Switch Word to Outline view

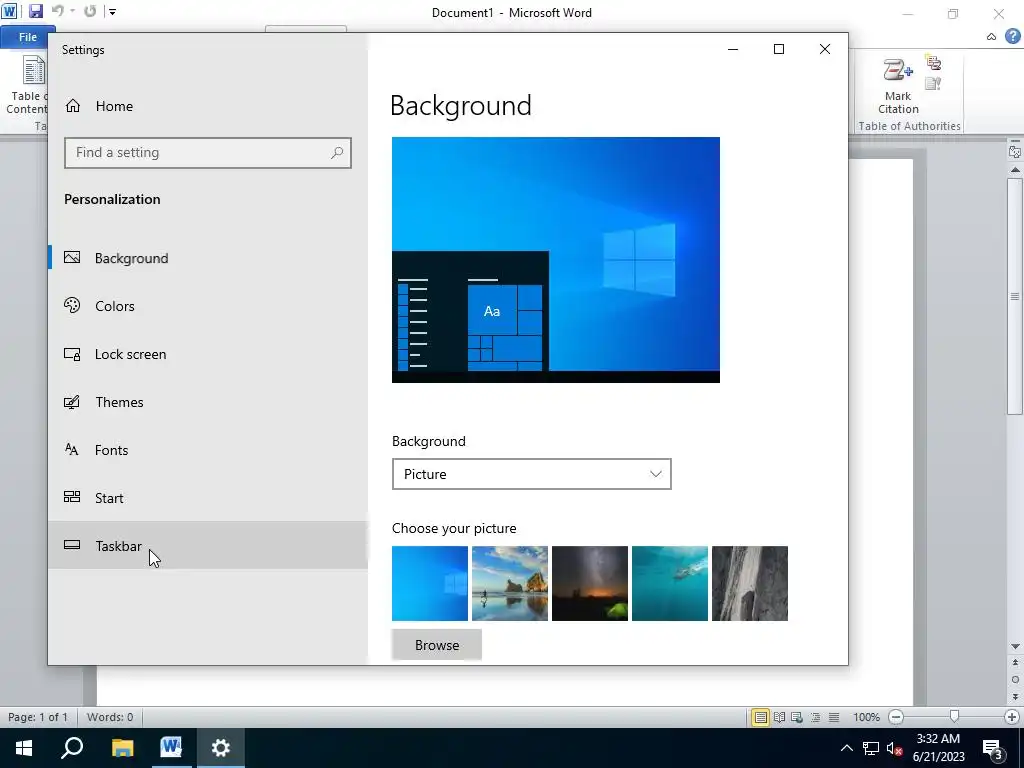[815, 717]
